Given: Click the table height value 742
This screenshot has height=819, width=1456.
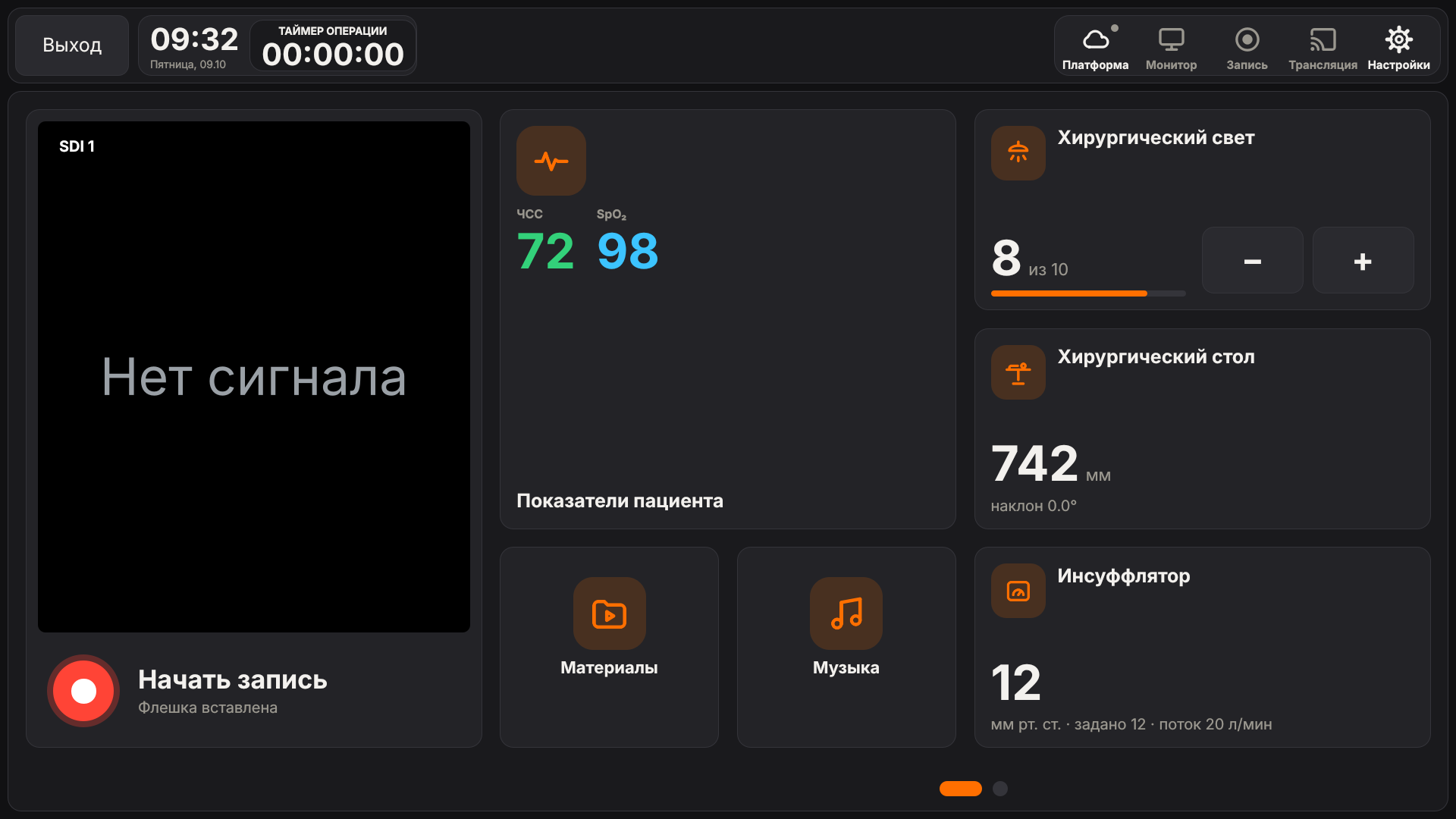Looking at the screenshot, I should click(x=1034, y=463).
